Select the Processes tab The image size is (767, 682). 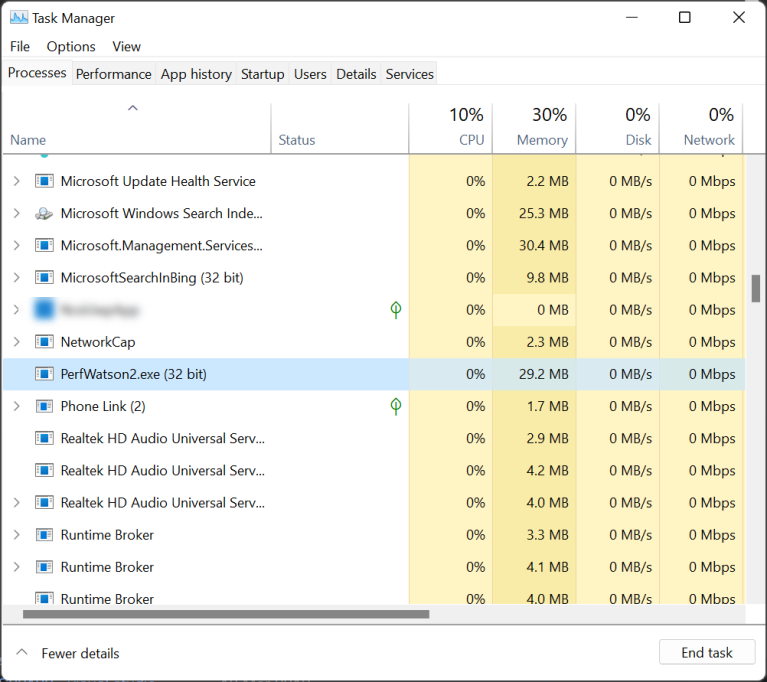click(37, 72)
